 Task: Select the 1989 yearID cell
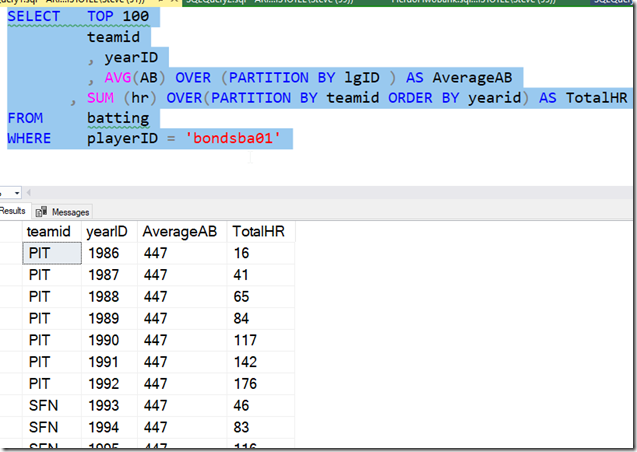point(109,318)
